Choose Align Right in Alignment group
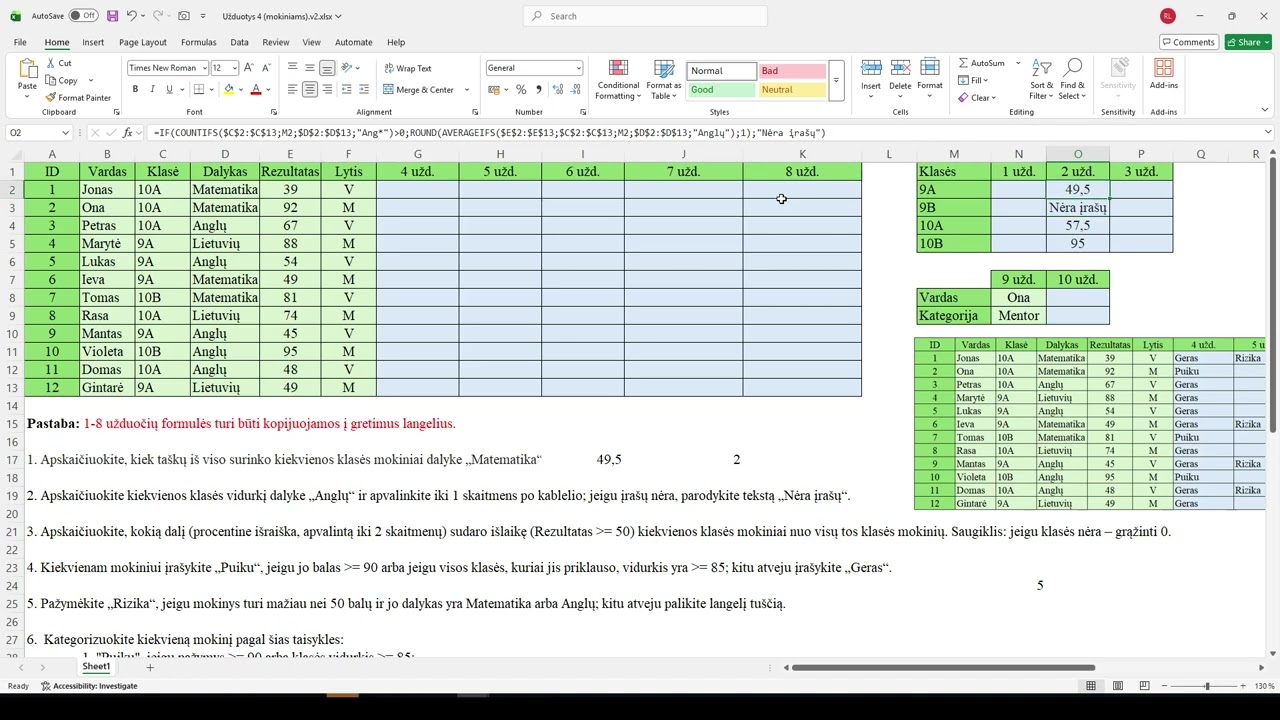Screen dimensions: 1280x720 pos(327,89)
